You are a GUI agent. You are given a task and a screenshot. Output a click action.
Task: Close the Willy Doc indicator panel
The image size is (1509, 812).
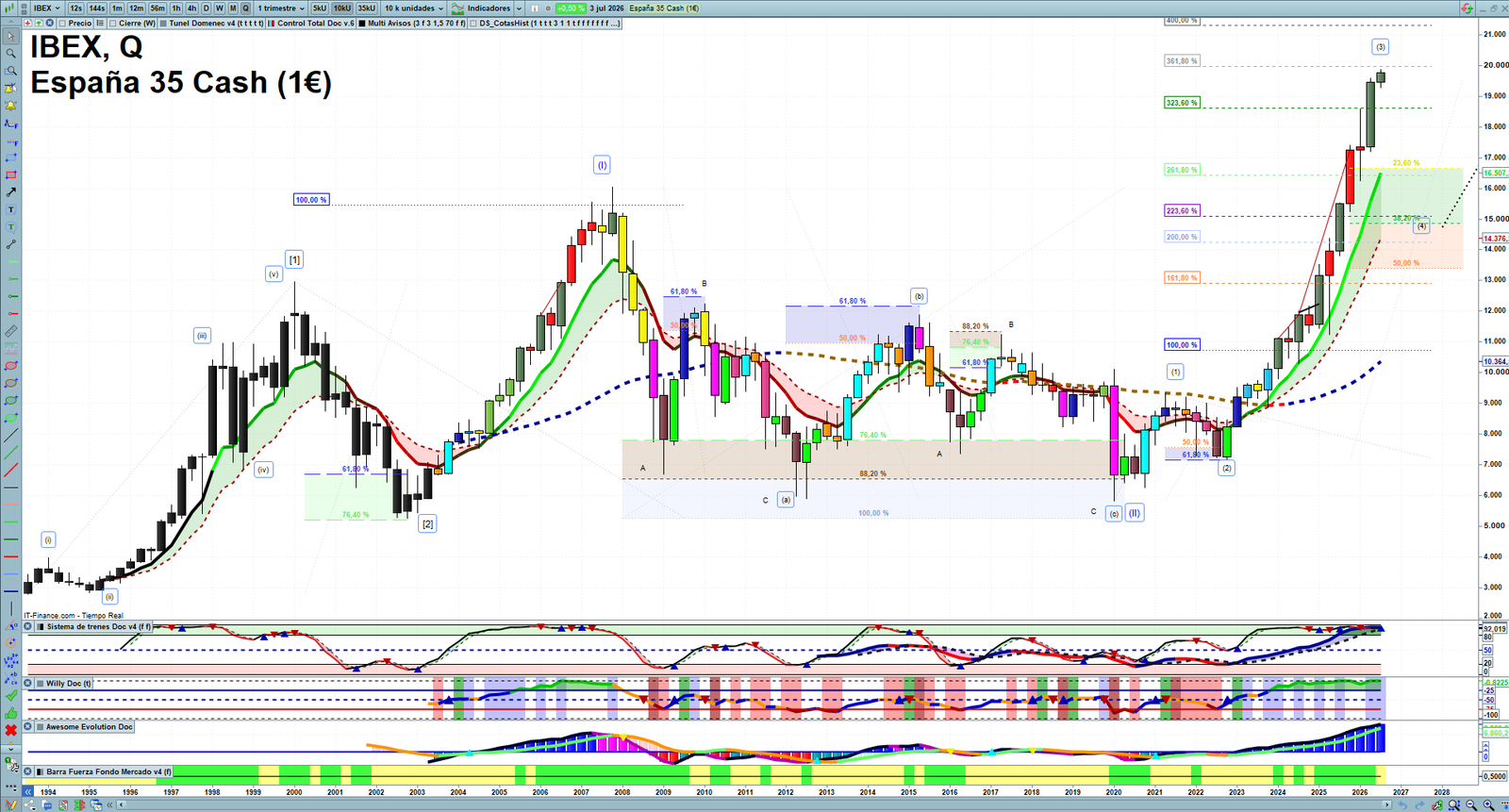pyautogui.click(x=28, y=683)
